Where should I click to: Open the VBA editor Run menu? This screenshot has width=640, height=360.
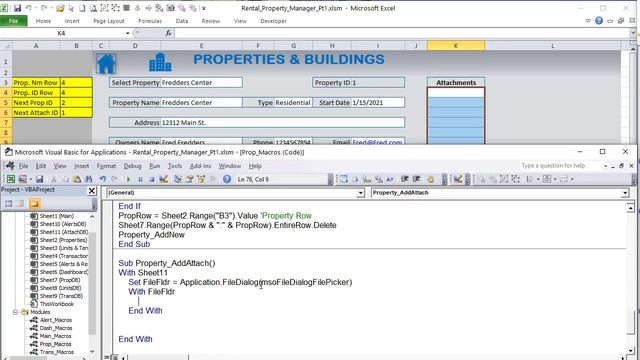(x=155, y=166)
